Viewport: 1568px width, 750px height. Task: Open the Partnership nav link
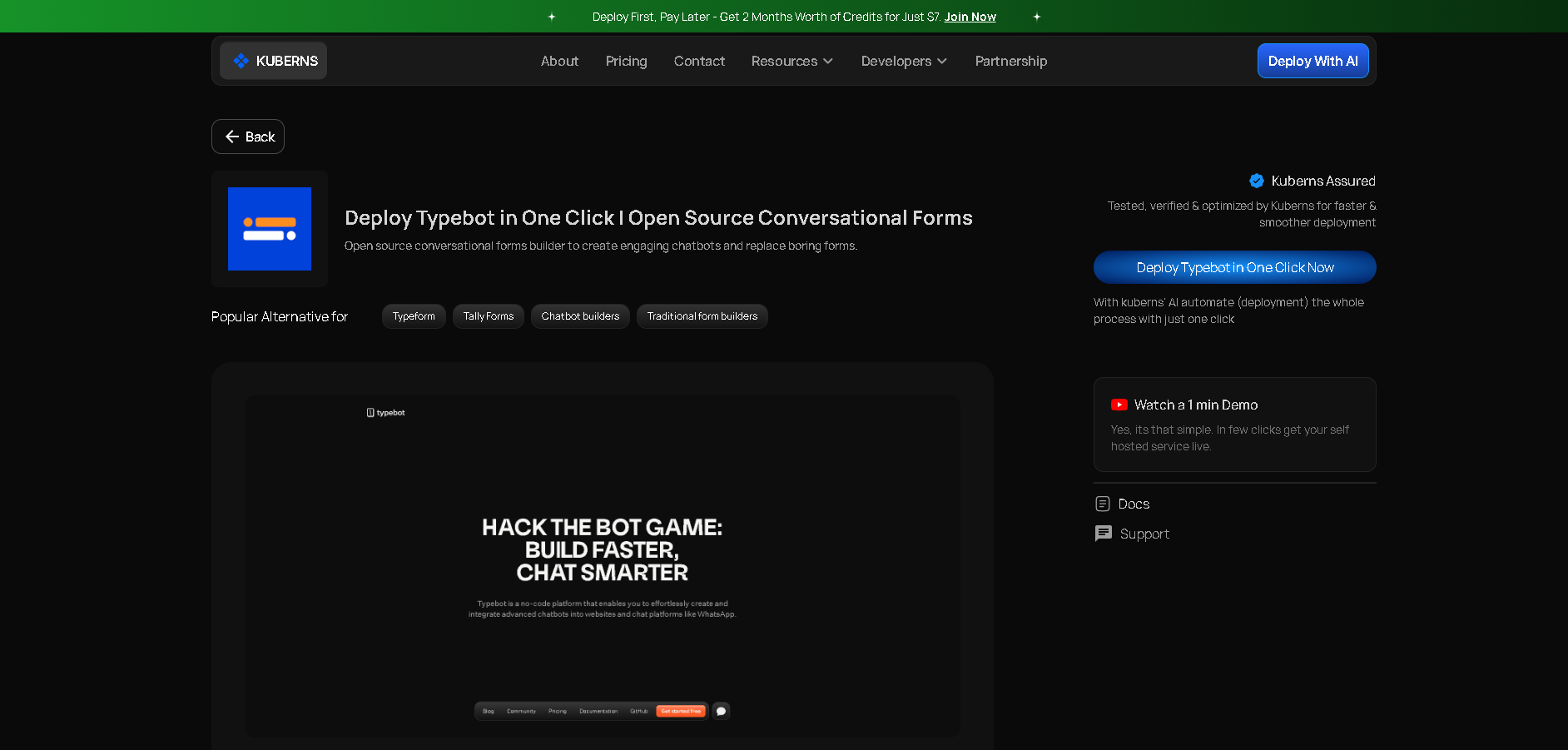[x=1010, y=61]
